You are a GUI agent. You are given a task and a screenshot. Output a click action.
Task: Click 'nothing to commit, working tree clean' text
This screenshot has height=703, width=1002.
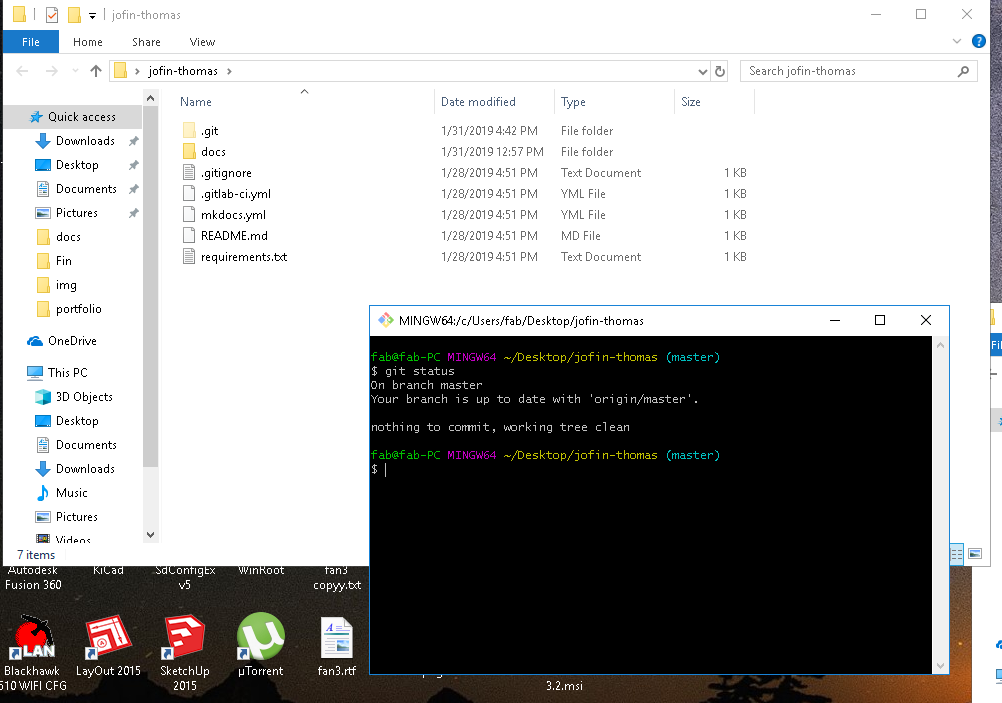500,427
